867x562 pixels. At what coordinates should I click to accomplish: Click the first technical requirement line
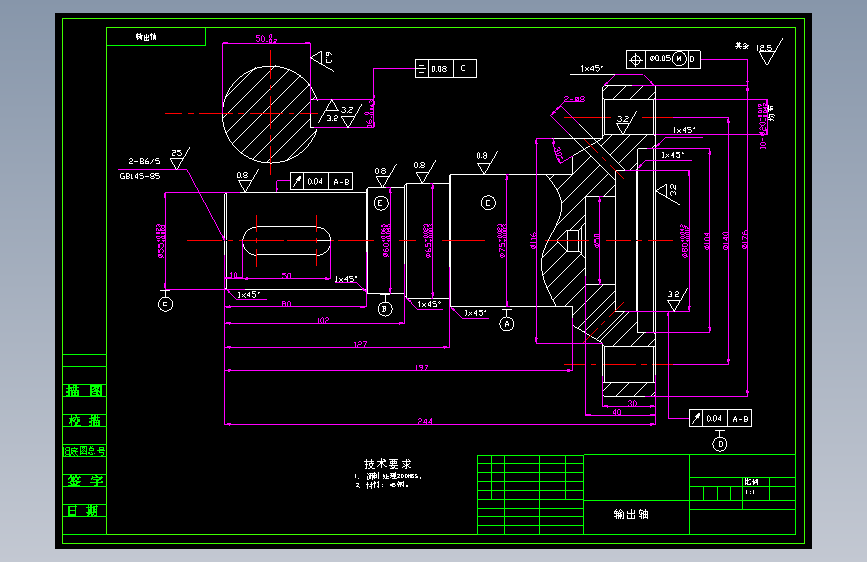[388, 476]
